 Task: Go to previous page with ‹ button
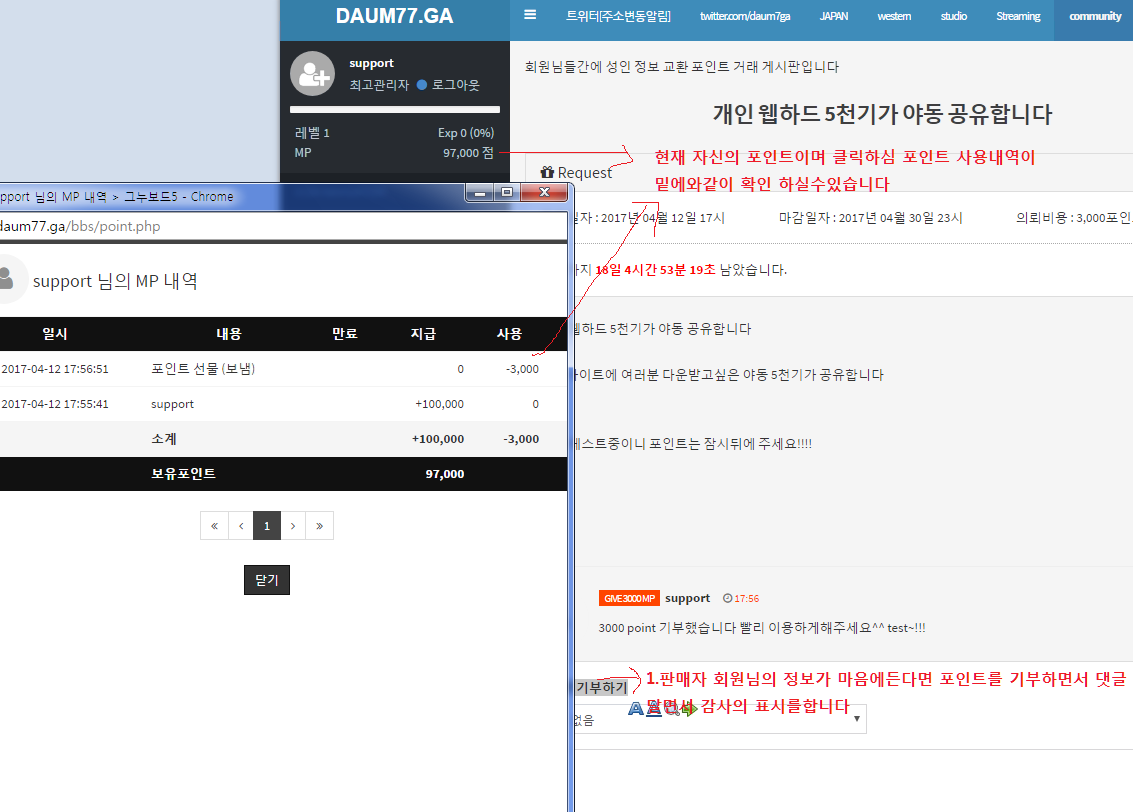click(241, 526)
